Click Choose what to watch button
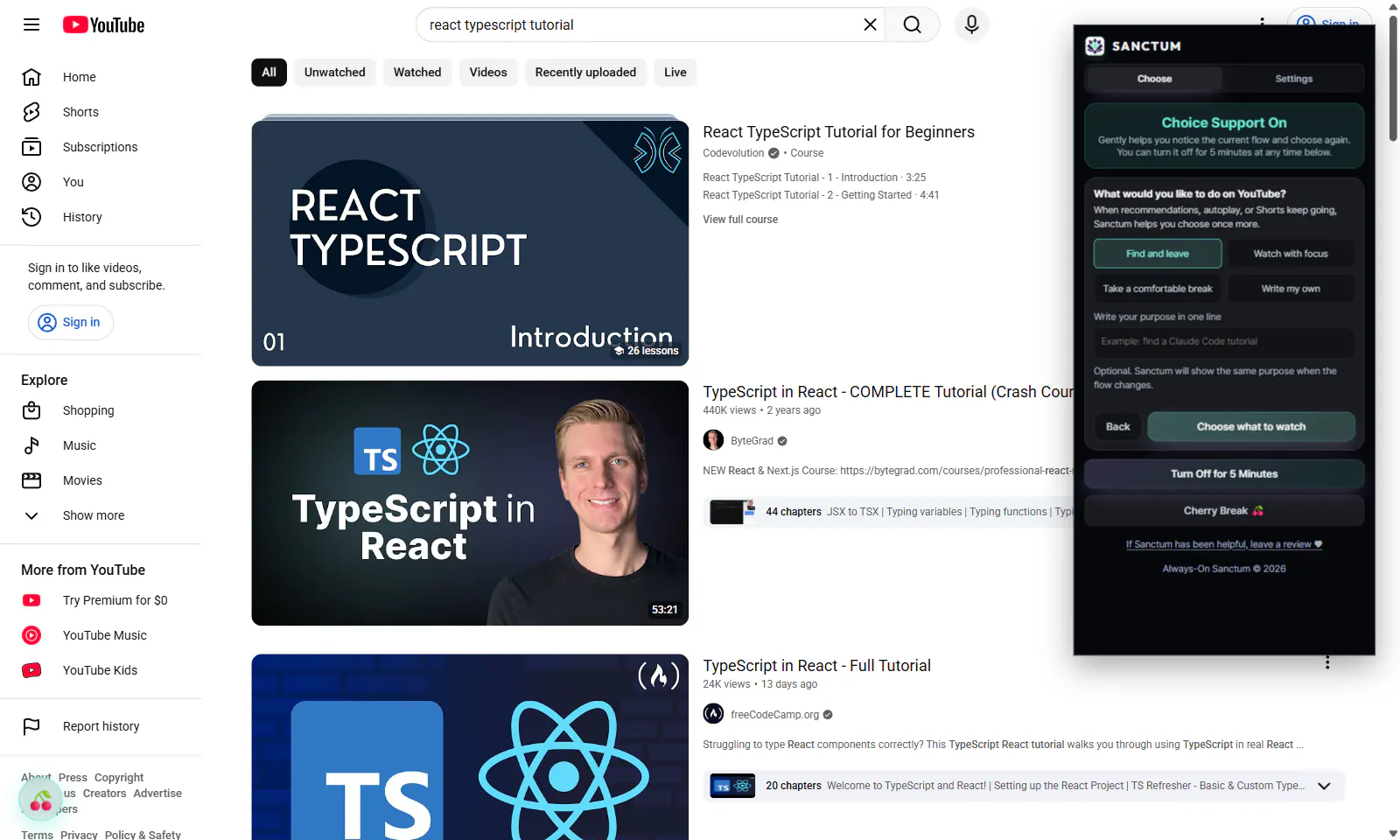 coord(1251,427)
